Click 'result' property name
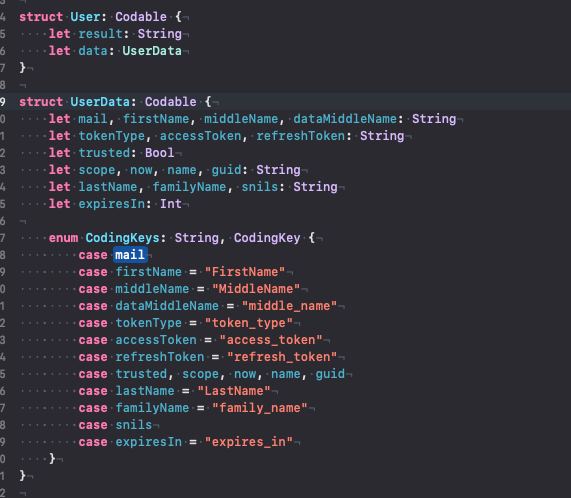 (101, 33)
